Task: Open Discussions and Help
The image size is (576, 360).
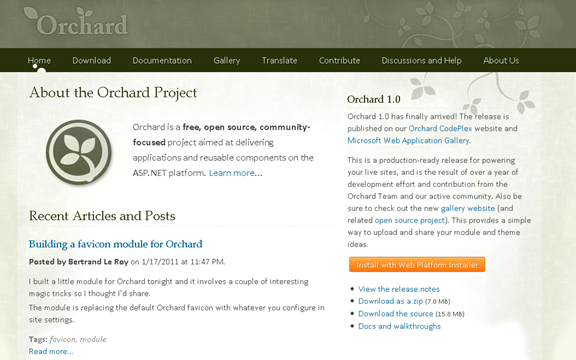Action: [421, 61]
